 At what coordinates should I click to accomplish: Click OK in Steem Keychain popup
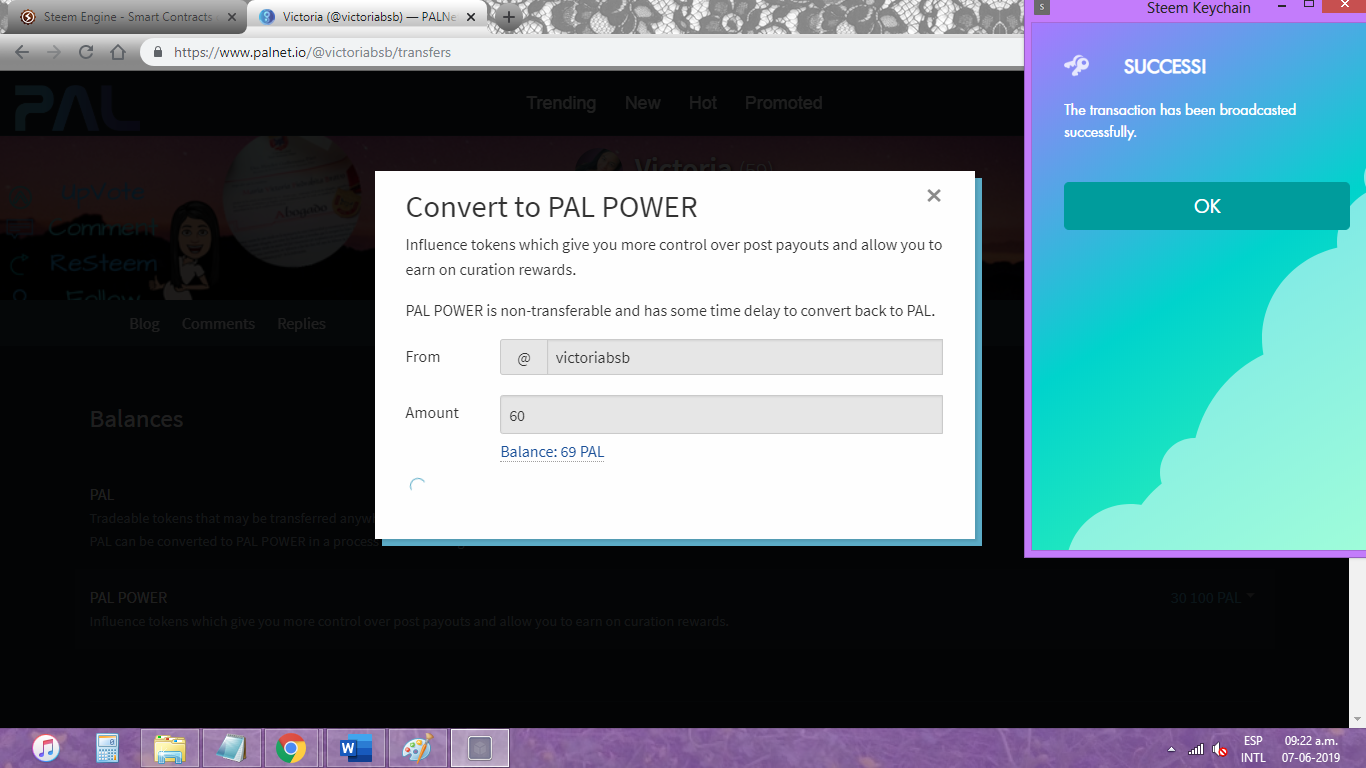[1207, 206]
